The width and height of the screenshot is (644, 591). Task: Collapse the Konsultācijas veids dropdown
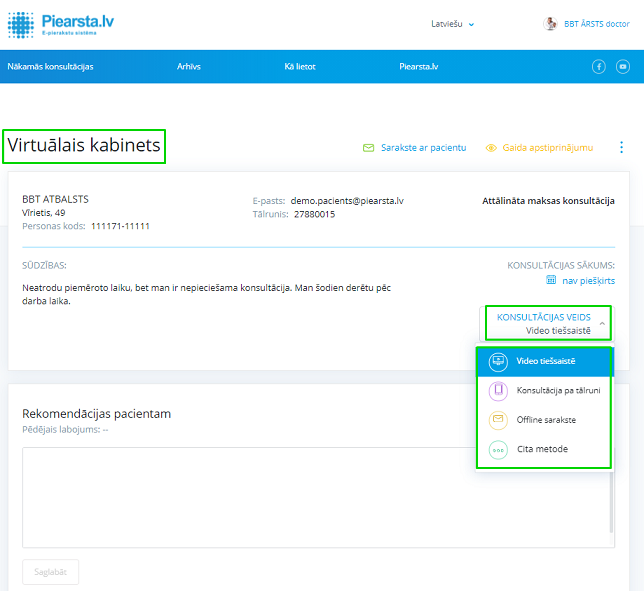click(602, 323)
